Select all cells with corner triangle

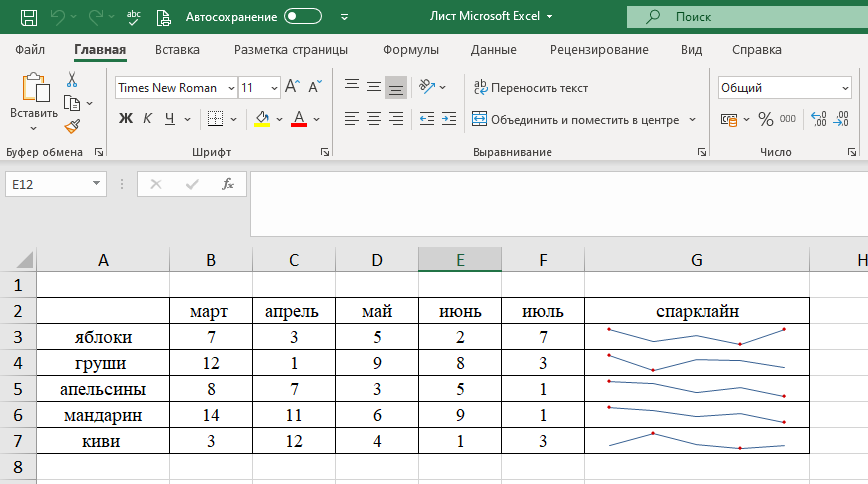click(24, 260)
